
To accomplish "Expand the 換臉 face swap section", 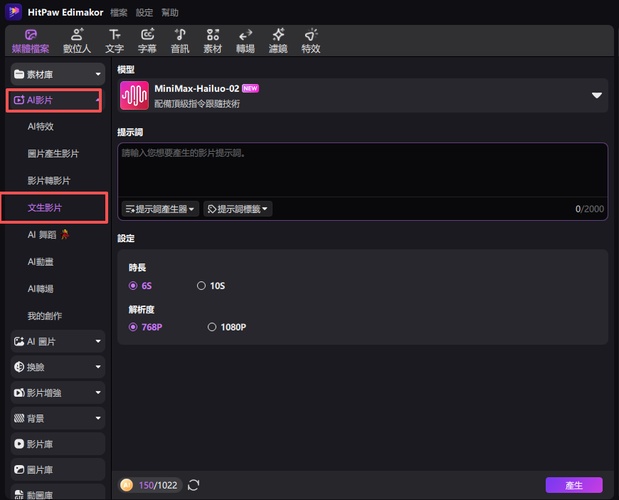I will (56, 367).
